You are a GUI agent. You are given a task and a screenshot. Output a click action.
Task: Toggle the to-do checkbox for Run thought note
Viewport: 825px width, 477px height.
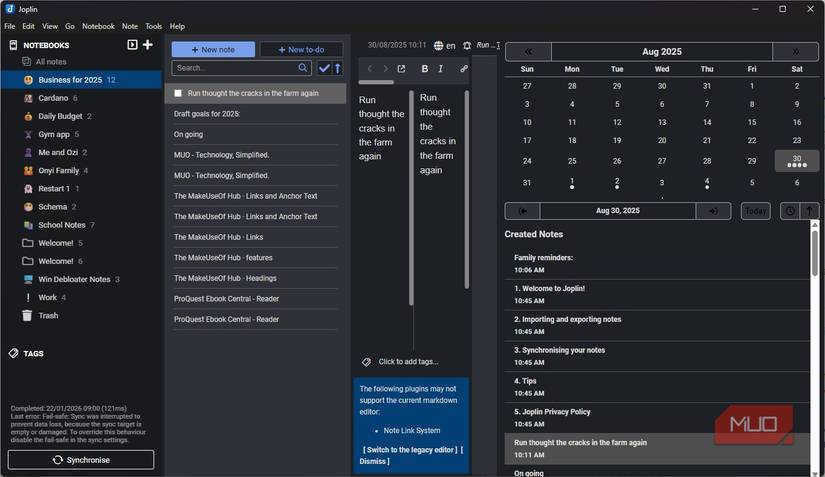click(x=178, y=93)
